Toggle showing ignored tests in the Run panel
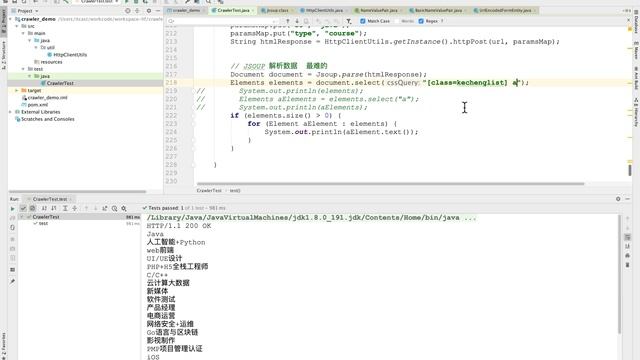This screenshot has width=640, height=360. click(x=32, y=209)
